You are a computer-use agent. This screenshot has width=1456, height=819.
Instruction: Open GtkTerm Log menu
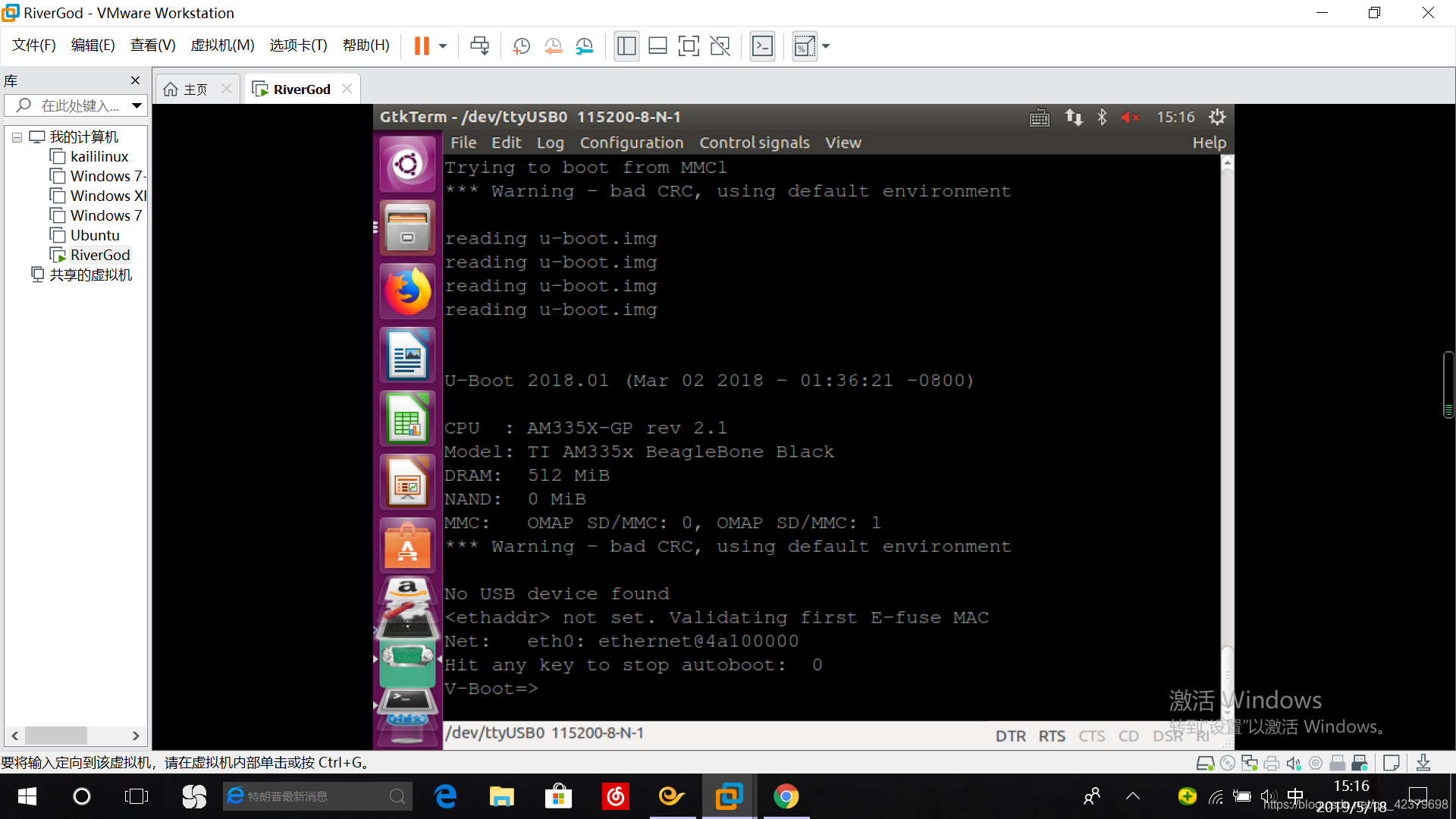click(x=551, y=143)
